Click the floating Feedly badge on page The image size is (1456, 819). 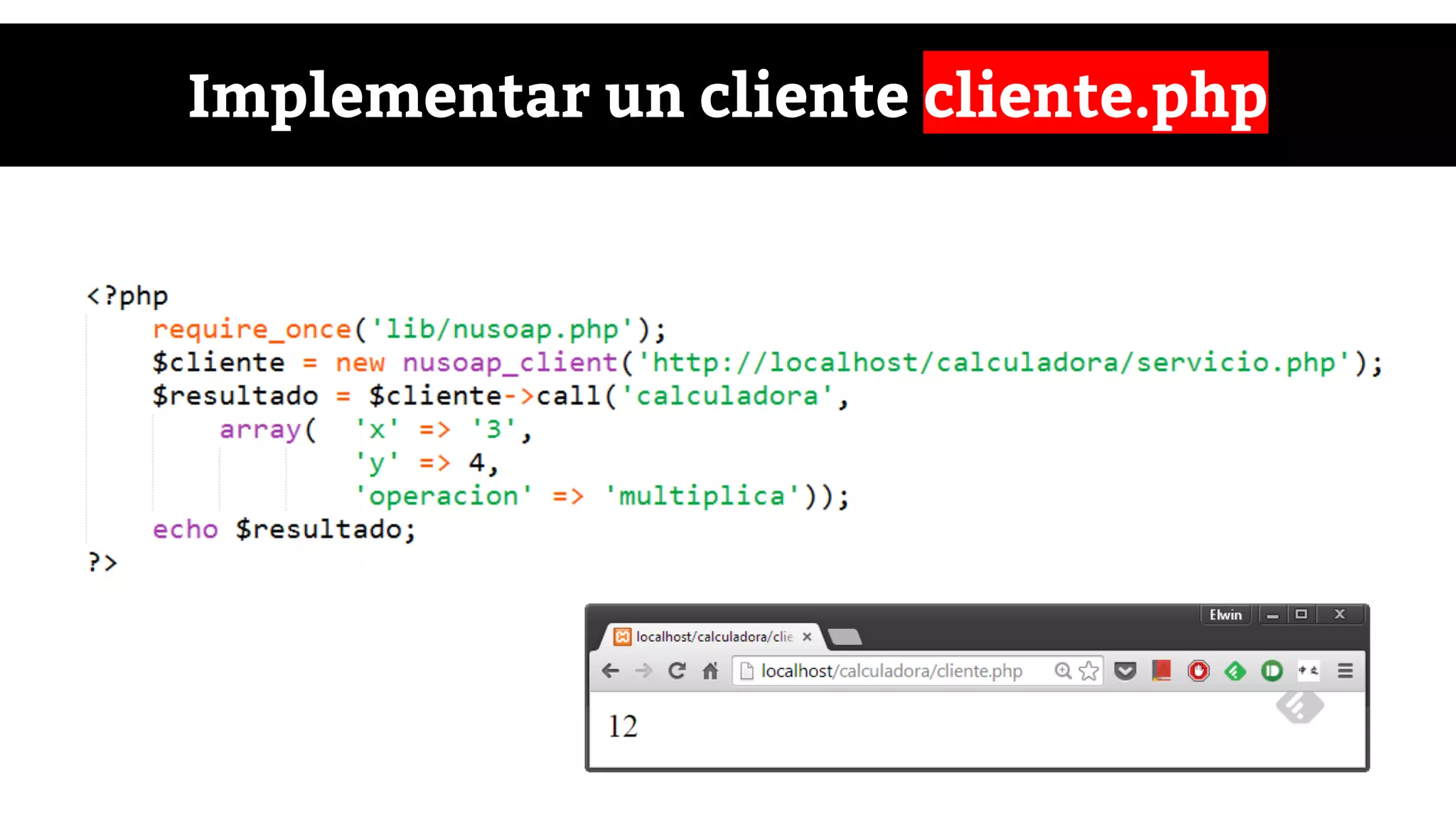point(1300,706)
